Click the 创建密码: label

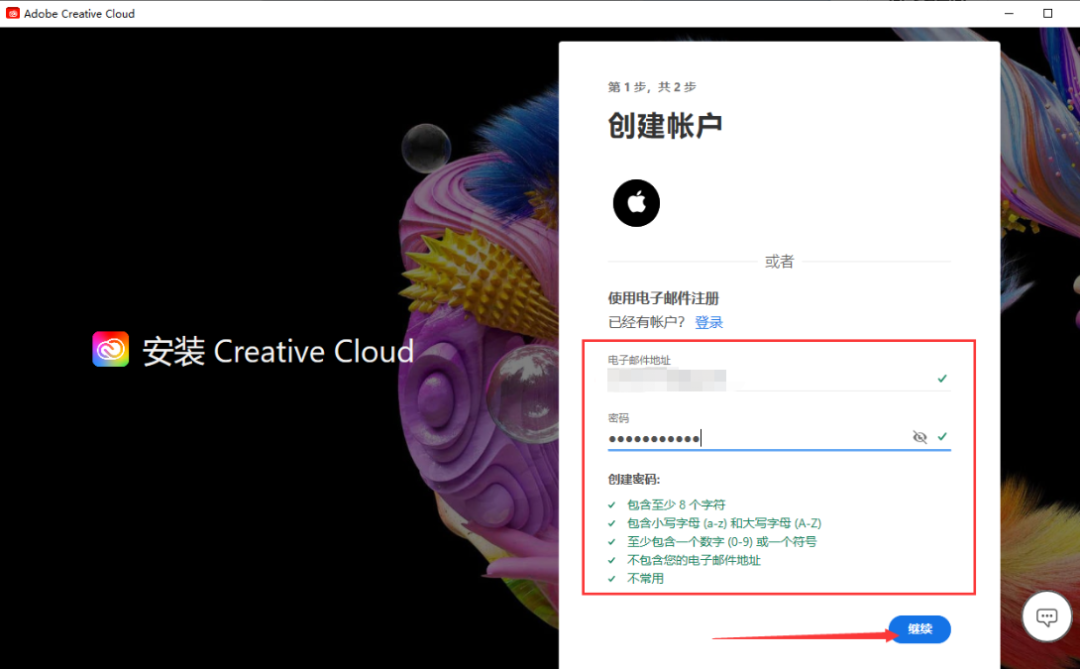634,480
